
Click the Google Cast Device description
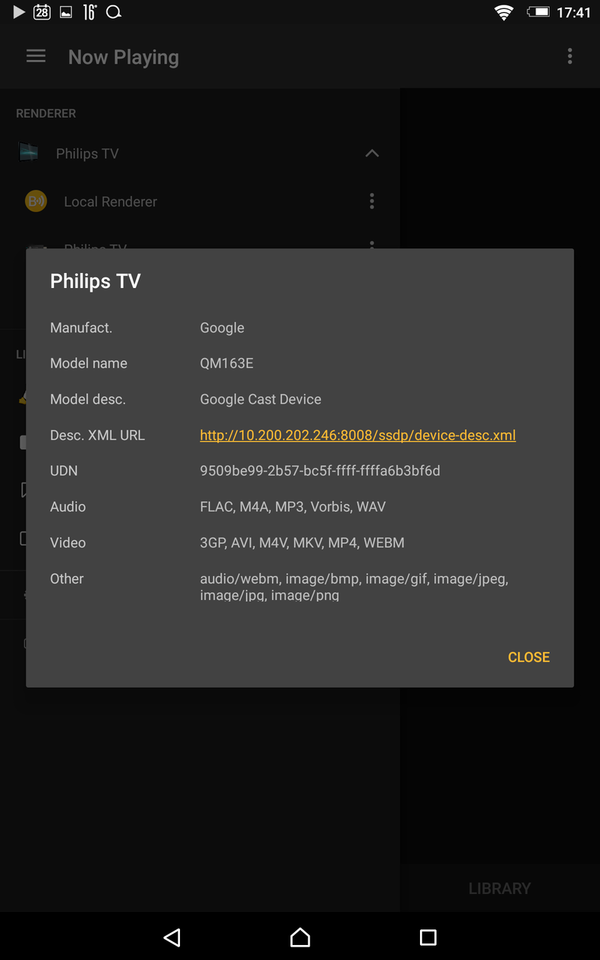click(x=260, y=399)
